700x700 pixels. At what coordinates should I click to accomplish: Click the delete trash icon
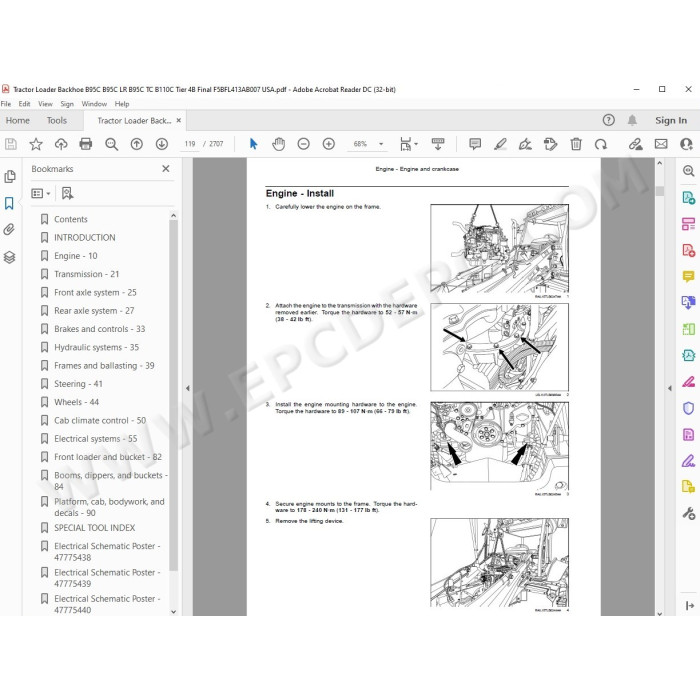[576, 144]
